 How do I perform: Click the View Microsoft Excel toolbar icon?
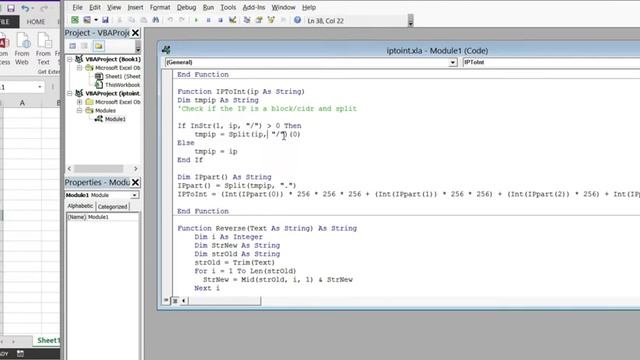click(x=75, y=20)
